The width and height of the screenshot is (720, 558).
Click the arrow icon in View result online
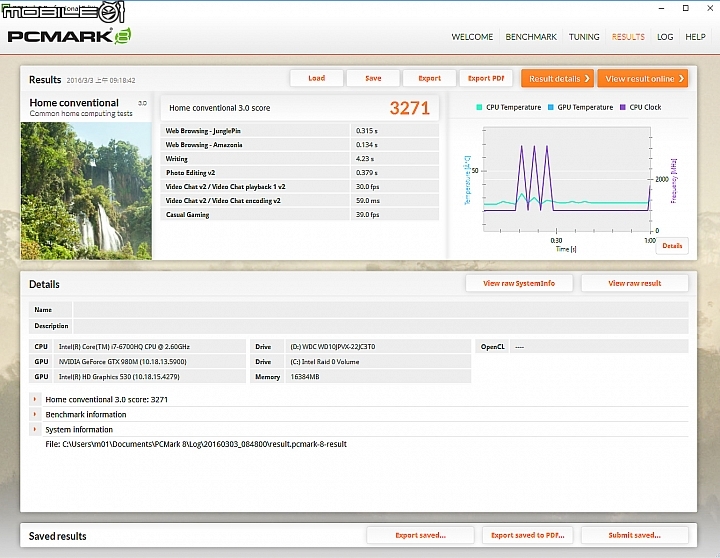tap(681, 79)
